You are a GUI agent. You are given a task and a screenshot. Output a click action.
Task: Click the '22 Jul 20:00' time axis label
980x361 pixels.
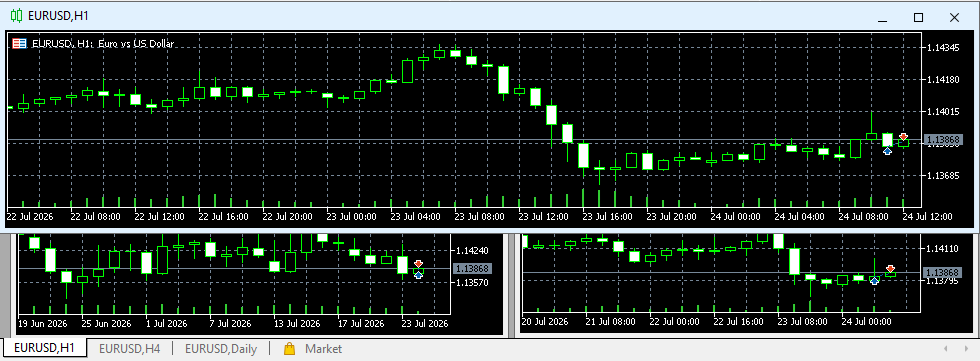[287, 217]
